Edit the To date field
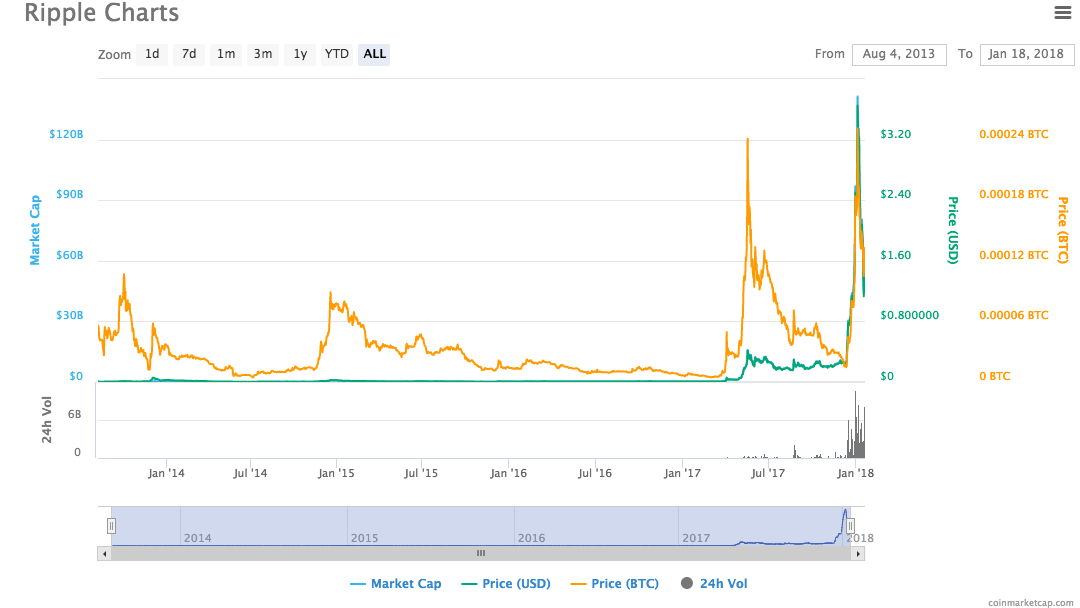The width and height of the screenshot is (1080, 608). coord(1026,54)
